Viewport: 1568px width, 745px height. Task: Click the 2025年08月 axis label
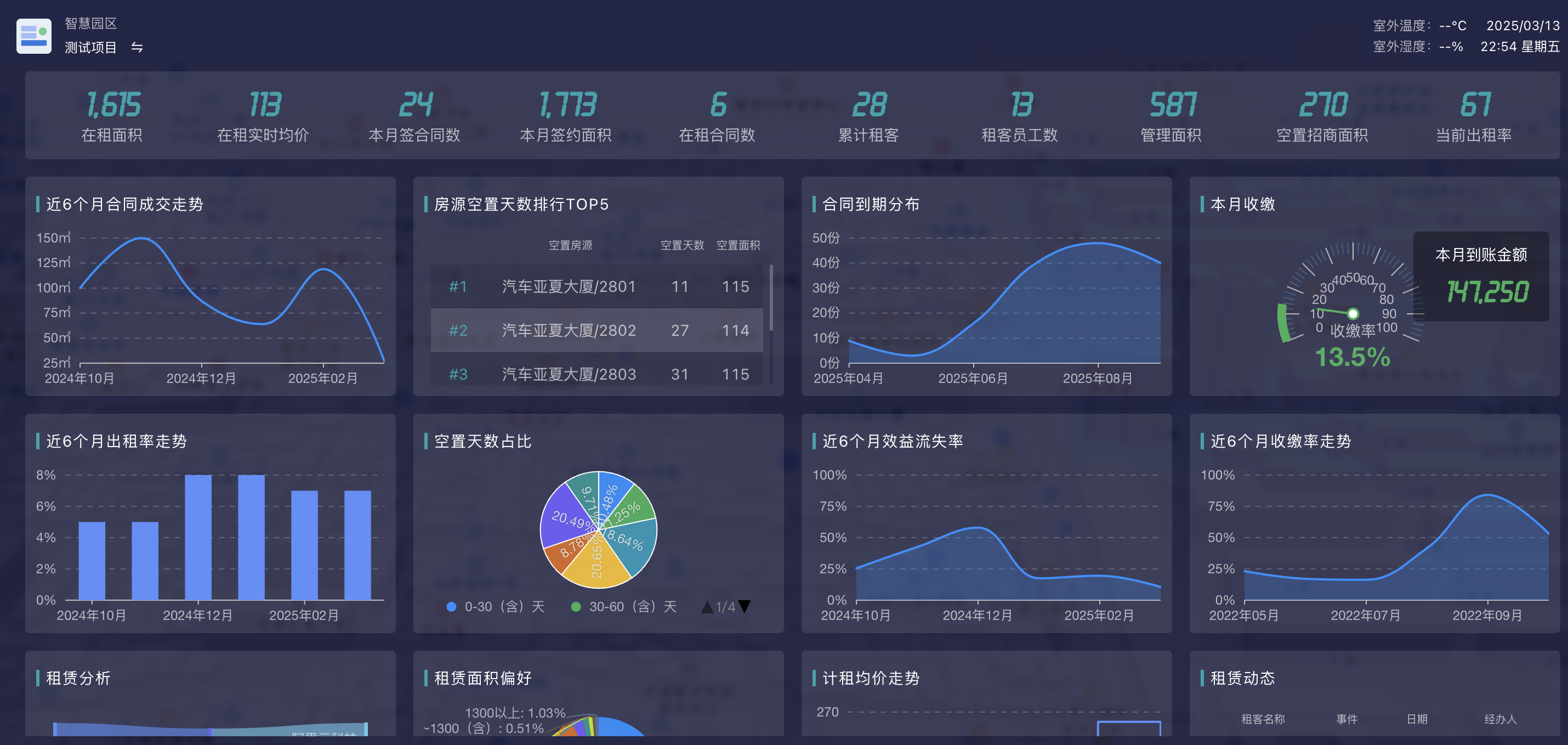tap(1098, 379)
